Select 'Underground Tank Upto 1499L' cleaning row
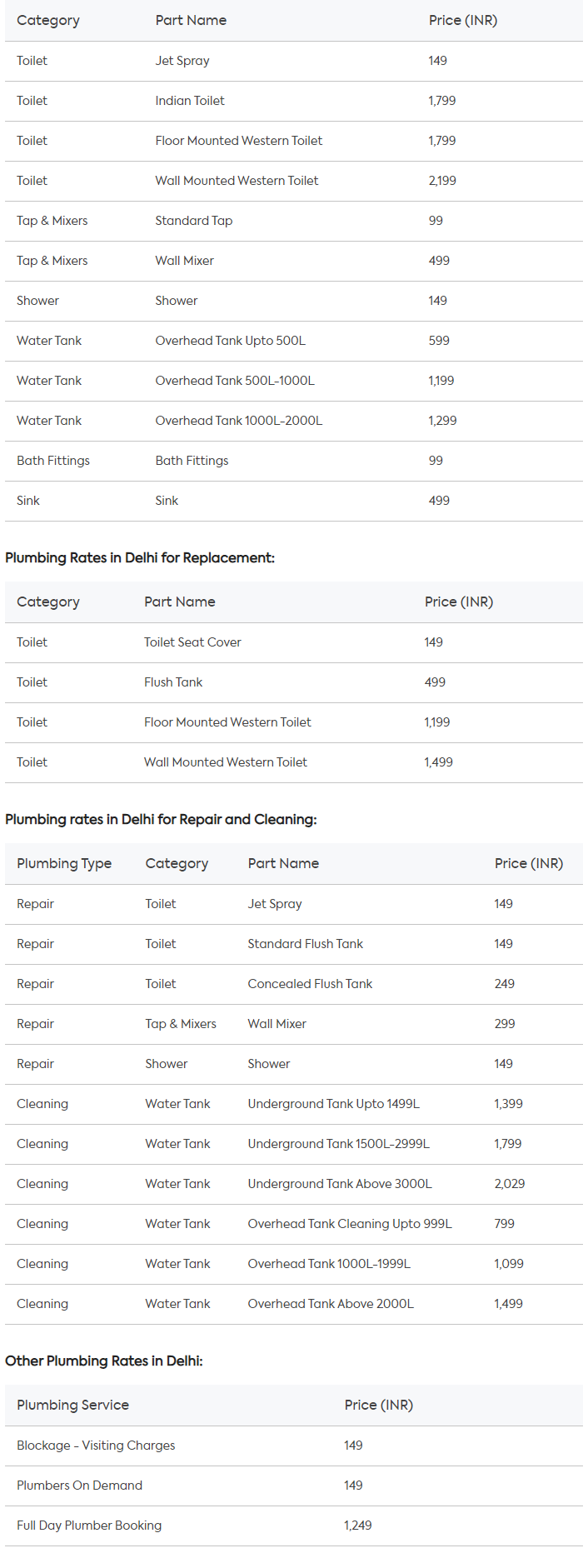The image size is (588, 1568). click(x=333, y=1104)
